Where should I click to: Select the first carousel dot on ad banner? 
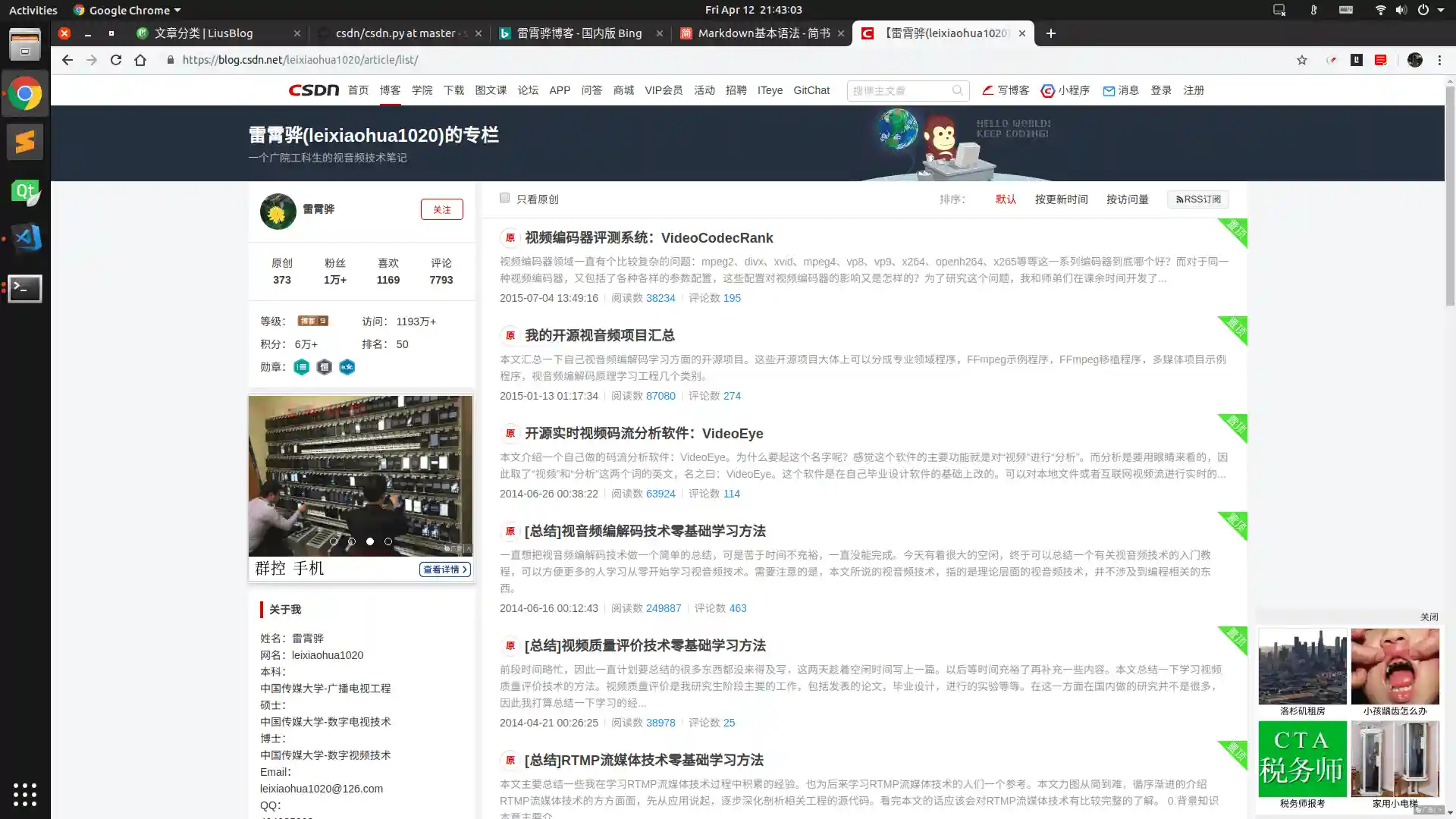point(334,541)
